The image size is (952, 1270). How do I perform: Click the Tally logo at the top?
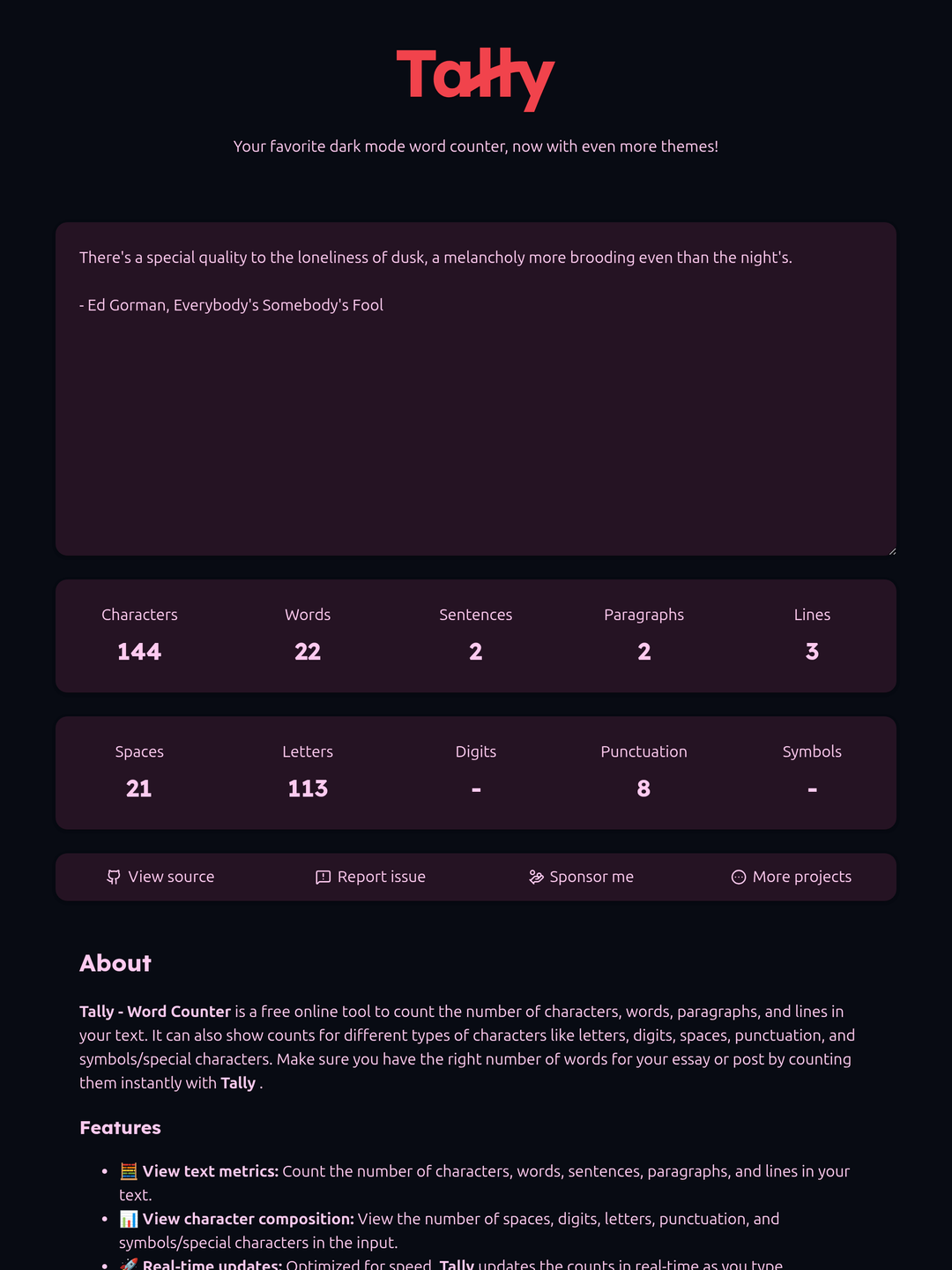(475, 78)
